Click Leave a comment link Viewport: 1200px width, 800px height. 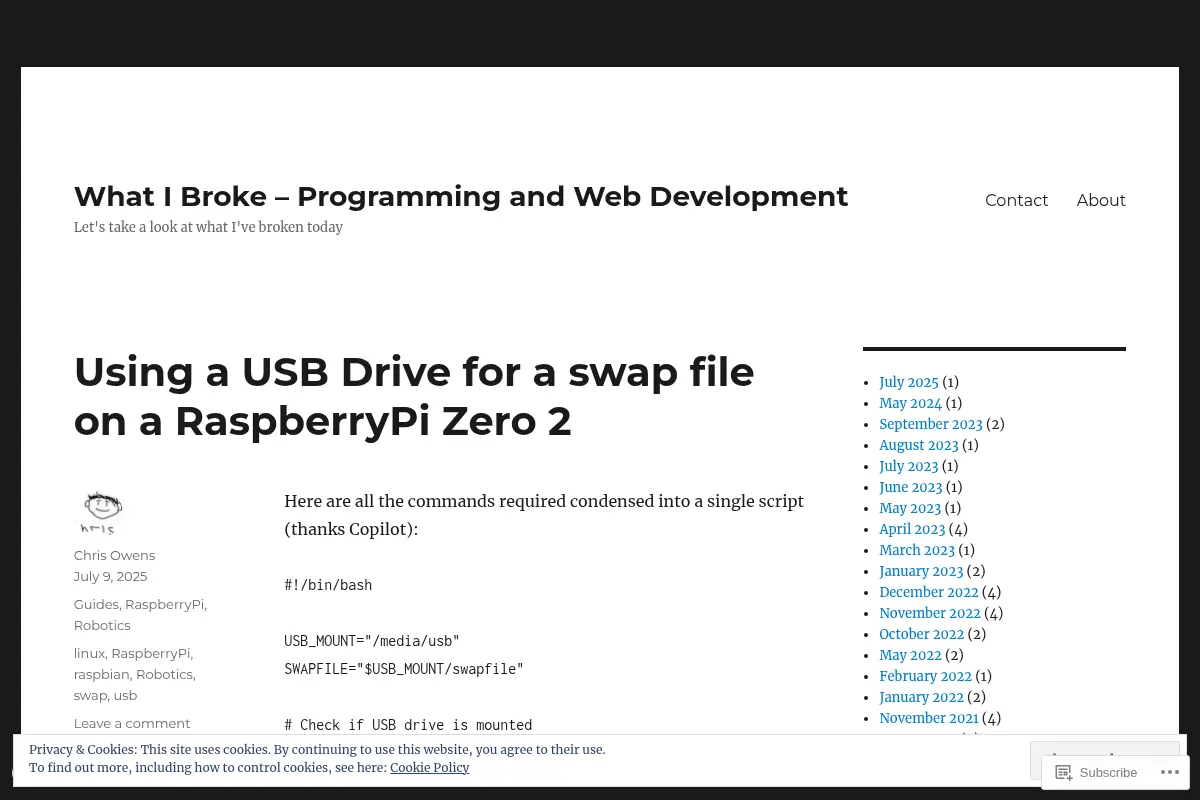coord(131,723)
